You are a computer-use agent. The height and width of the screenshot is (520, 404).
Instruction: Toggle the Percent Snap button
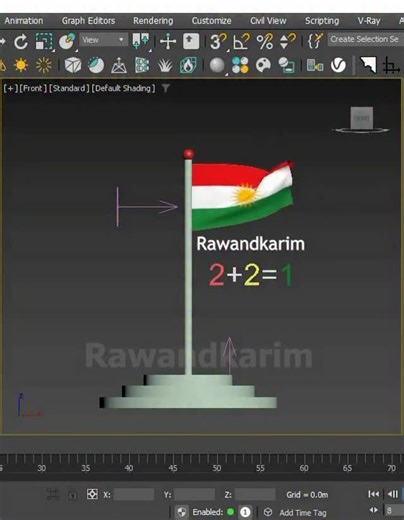click(264, 42)
